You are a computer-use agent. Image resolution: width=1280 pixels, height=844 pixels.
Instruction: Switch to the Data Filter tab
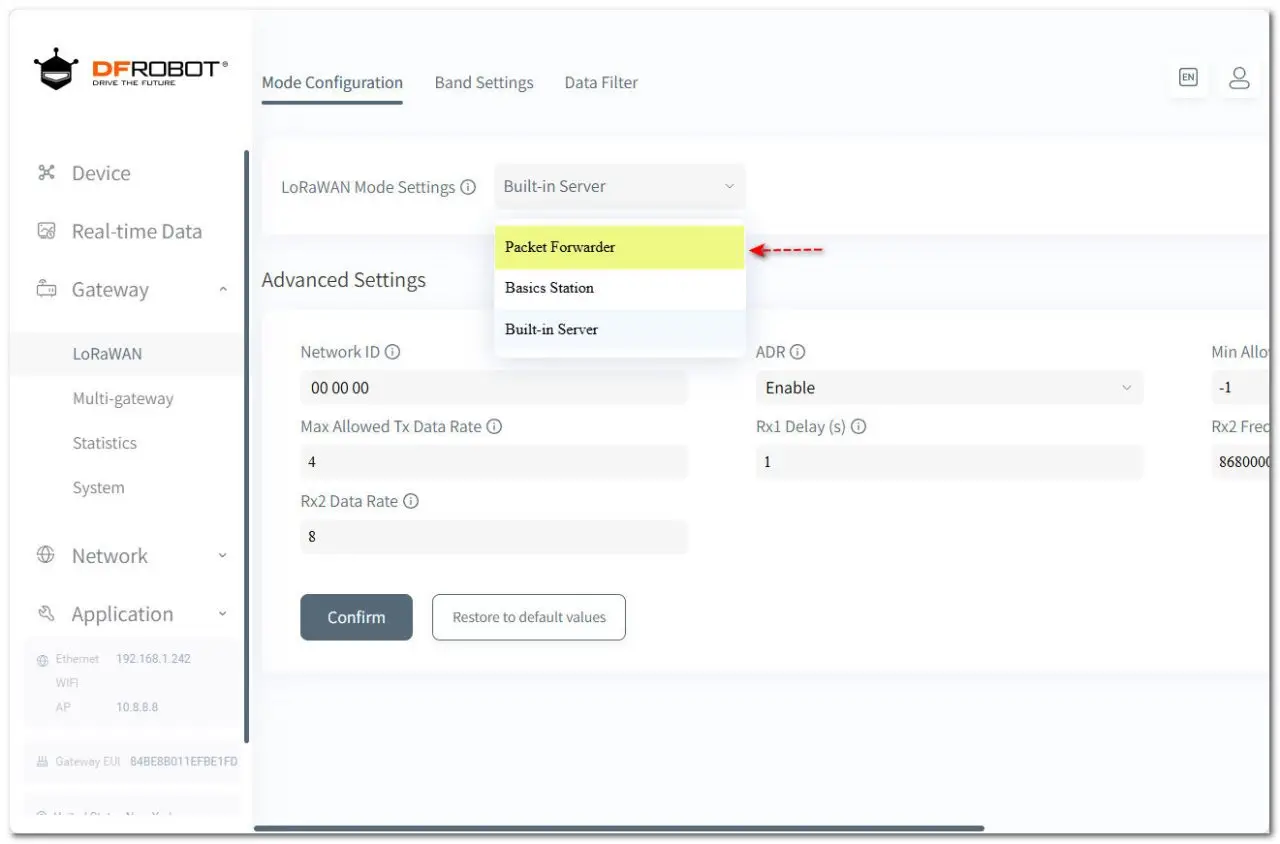coord(601,83)
